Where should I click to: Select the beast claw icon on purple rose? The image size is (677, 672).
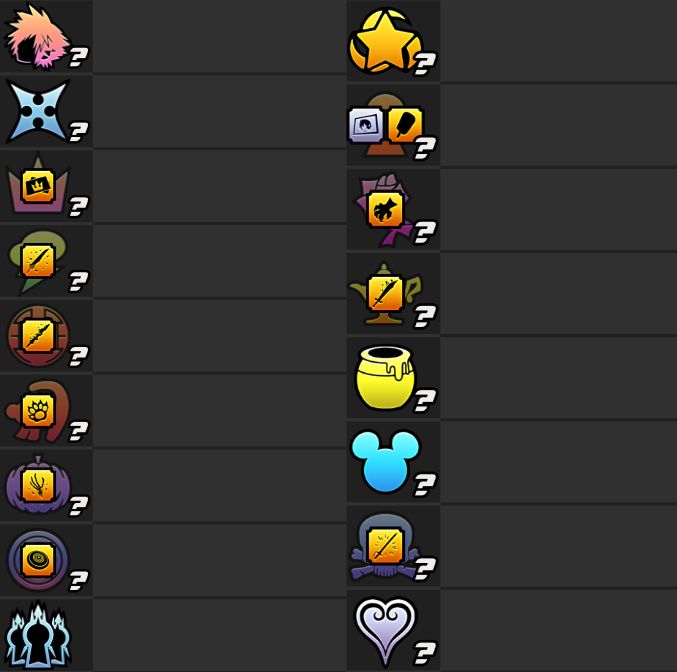(386, 210)
